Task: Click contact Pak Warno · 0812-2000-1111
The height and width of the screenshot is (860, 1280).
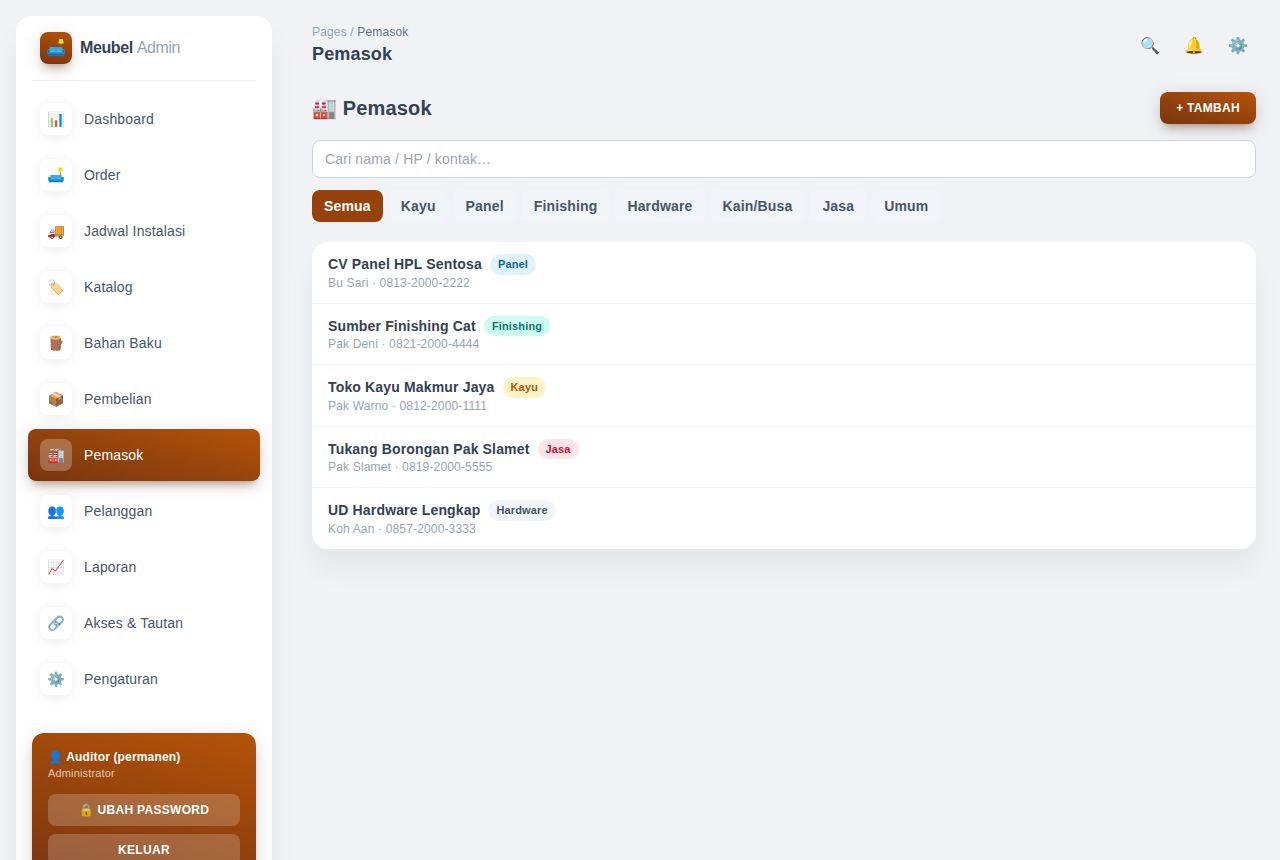Action: click(408, 406)
